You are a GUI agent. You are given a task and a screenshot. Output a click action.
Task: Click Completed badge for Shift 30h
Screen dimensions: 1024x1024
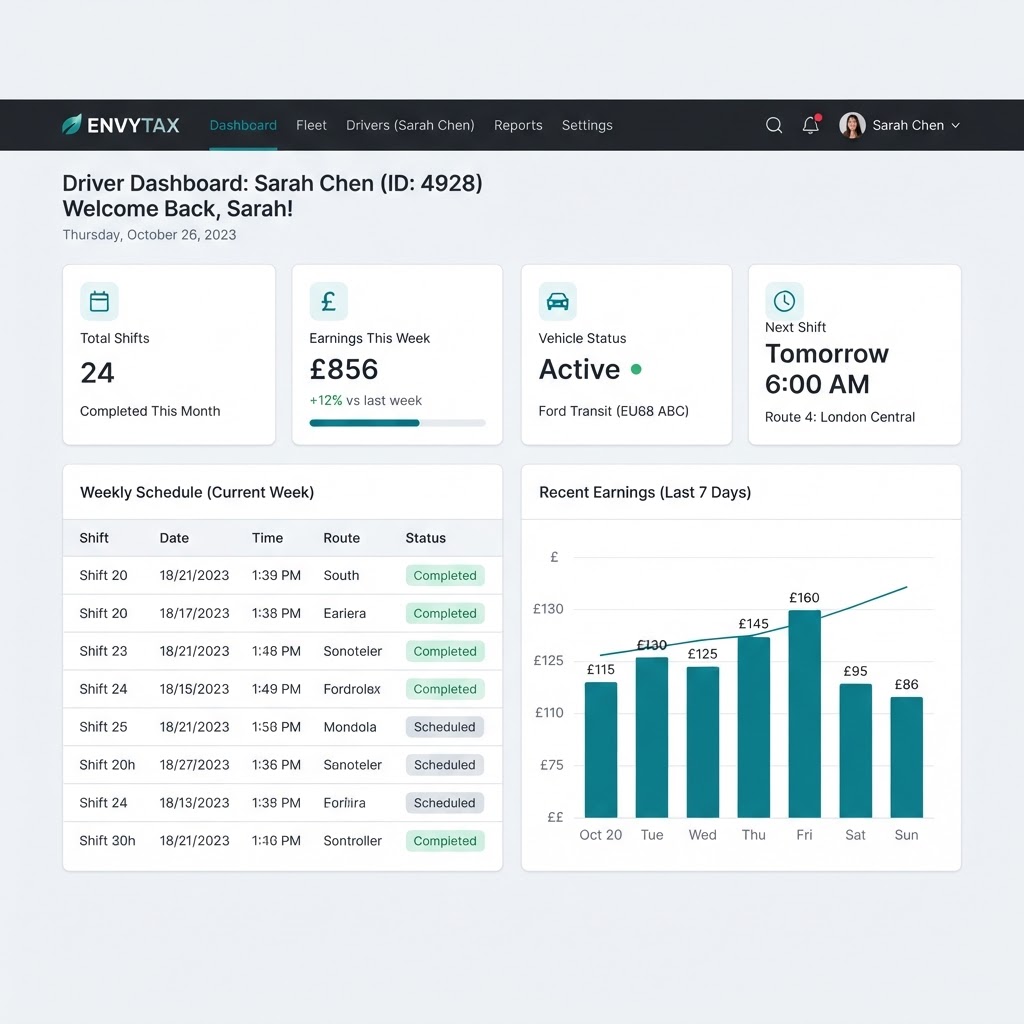click(445, 840)
